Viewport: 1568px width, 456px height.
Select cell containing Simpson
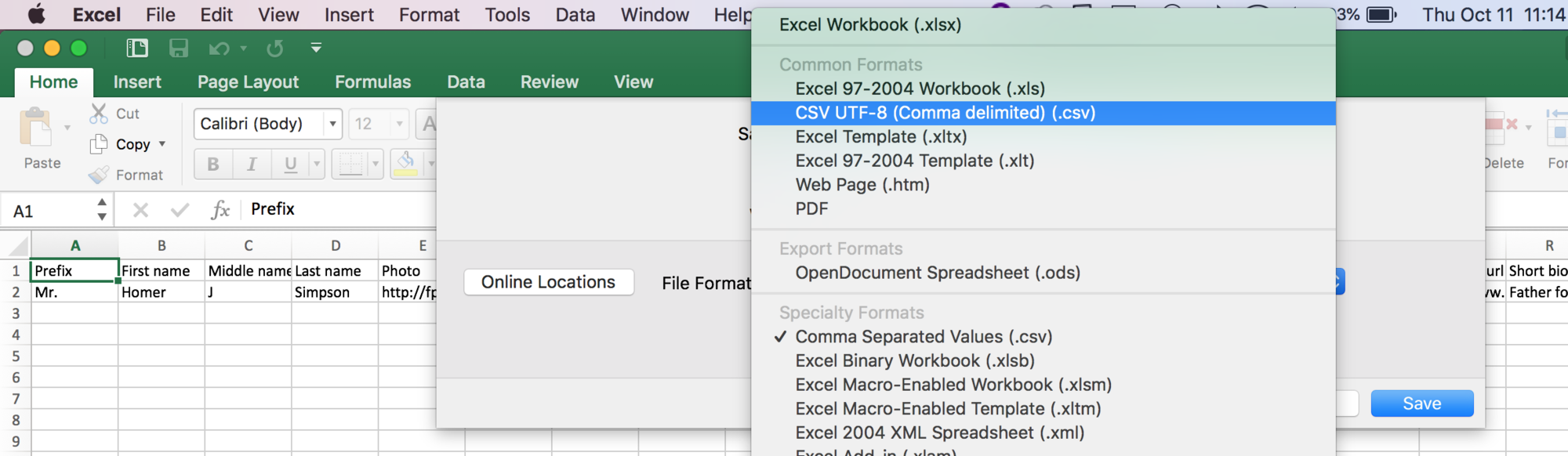(335, 292)
